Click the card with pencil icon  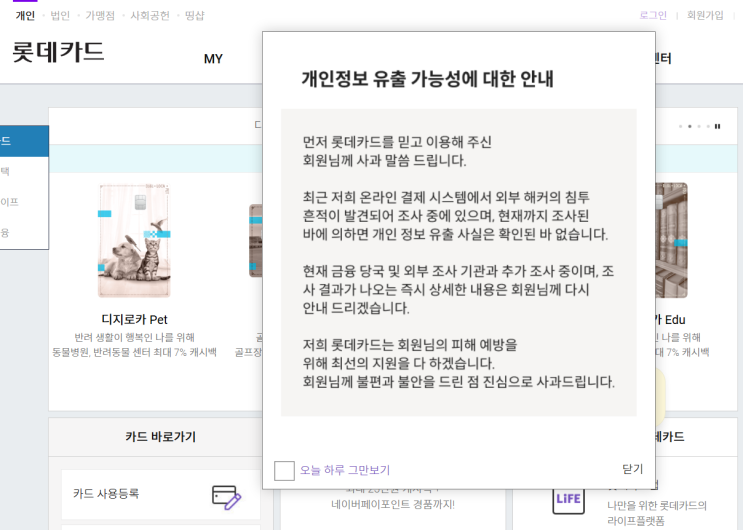click(x=227, y=497)
